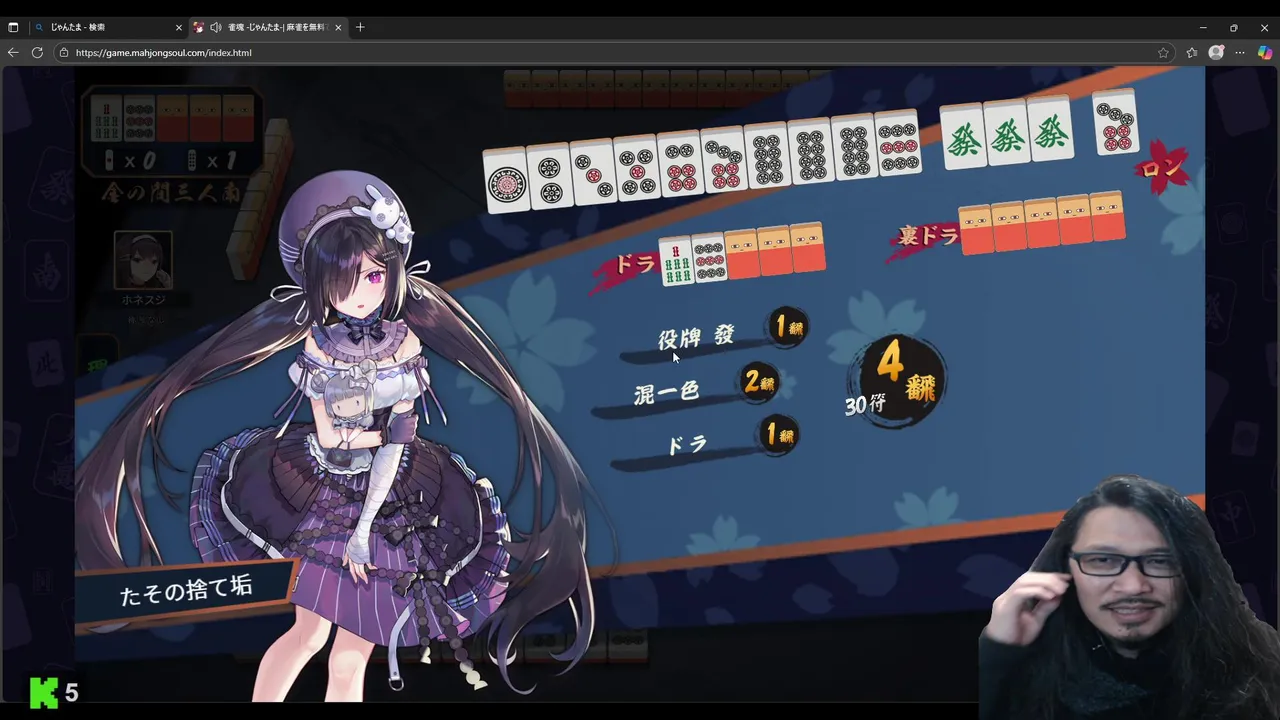Open a new browser tab
This screenshot has width=1280, height=720.
point(360,27)
